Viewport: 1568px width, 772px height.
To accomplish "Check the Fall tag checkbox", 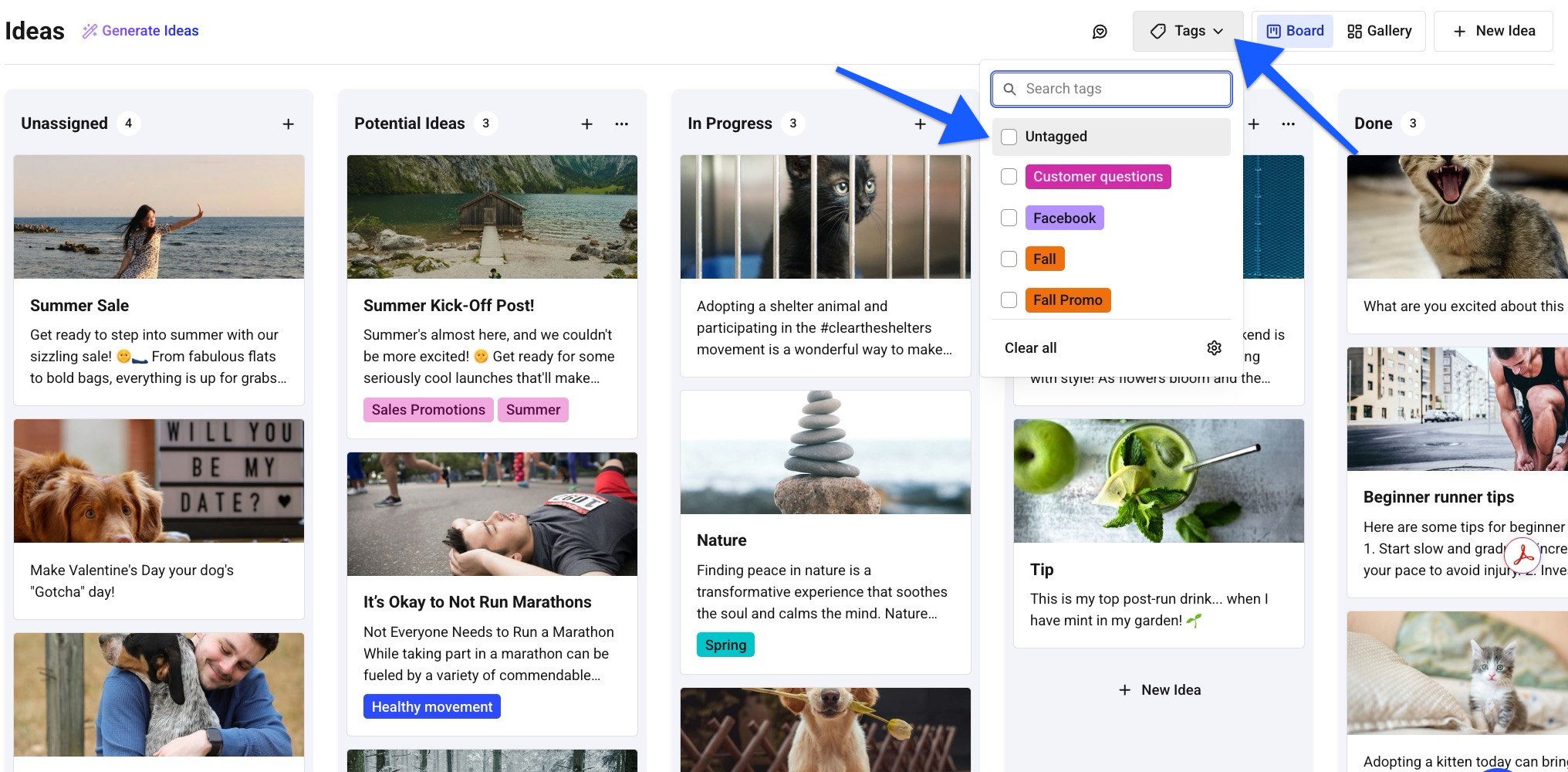I will click(1009, 259).
